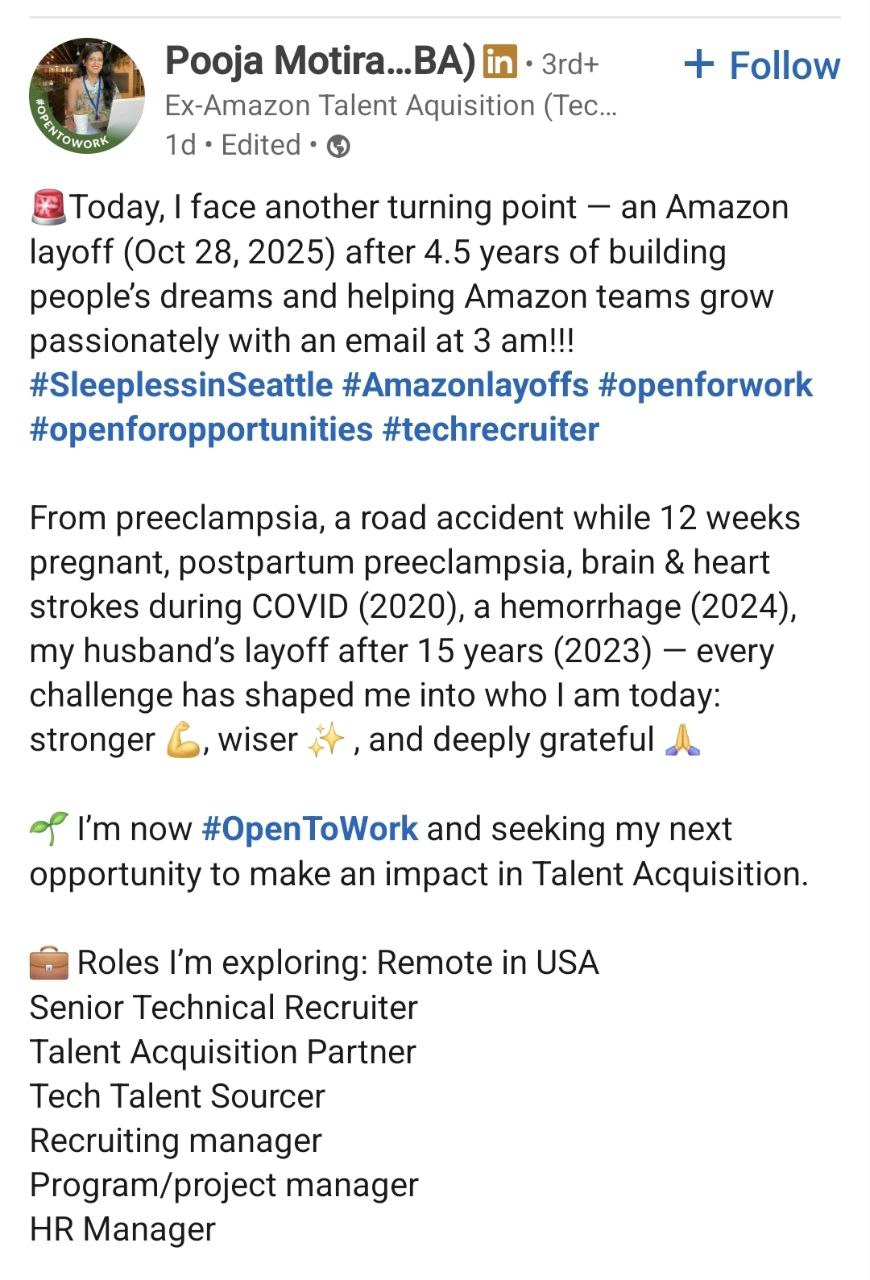Viewport: 870px width, 1280px height.
Task: Open the #openforopportunities hashtag
Action: pyautogui.click(x=201, y=429)
